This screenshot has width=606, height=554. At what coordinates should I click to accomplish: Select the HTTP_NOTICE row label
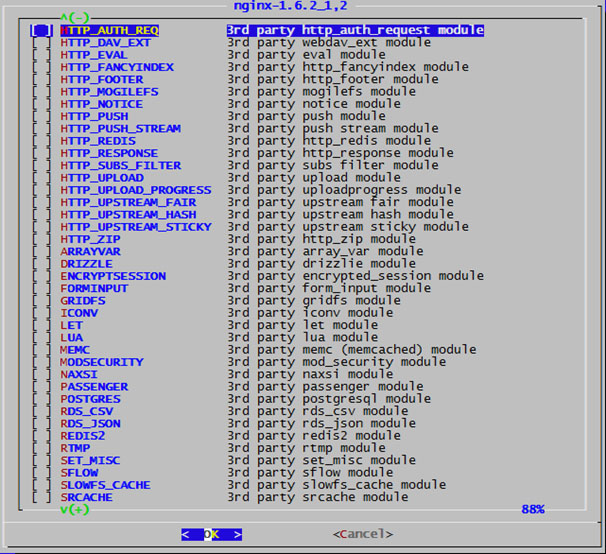click(102, 104)
